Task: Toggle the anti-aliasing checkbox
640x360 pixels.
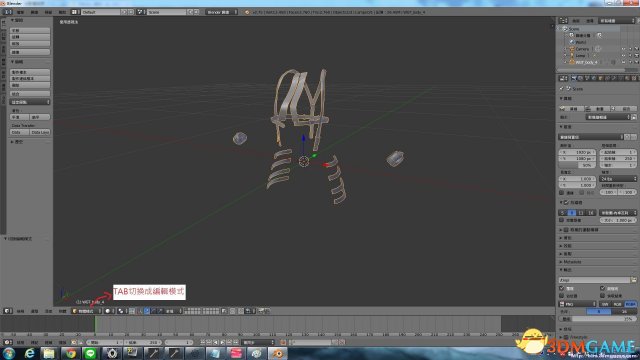Action: pyautogui.click(x=567, y=202)
